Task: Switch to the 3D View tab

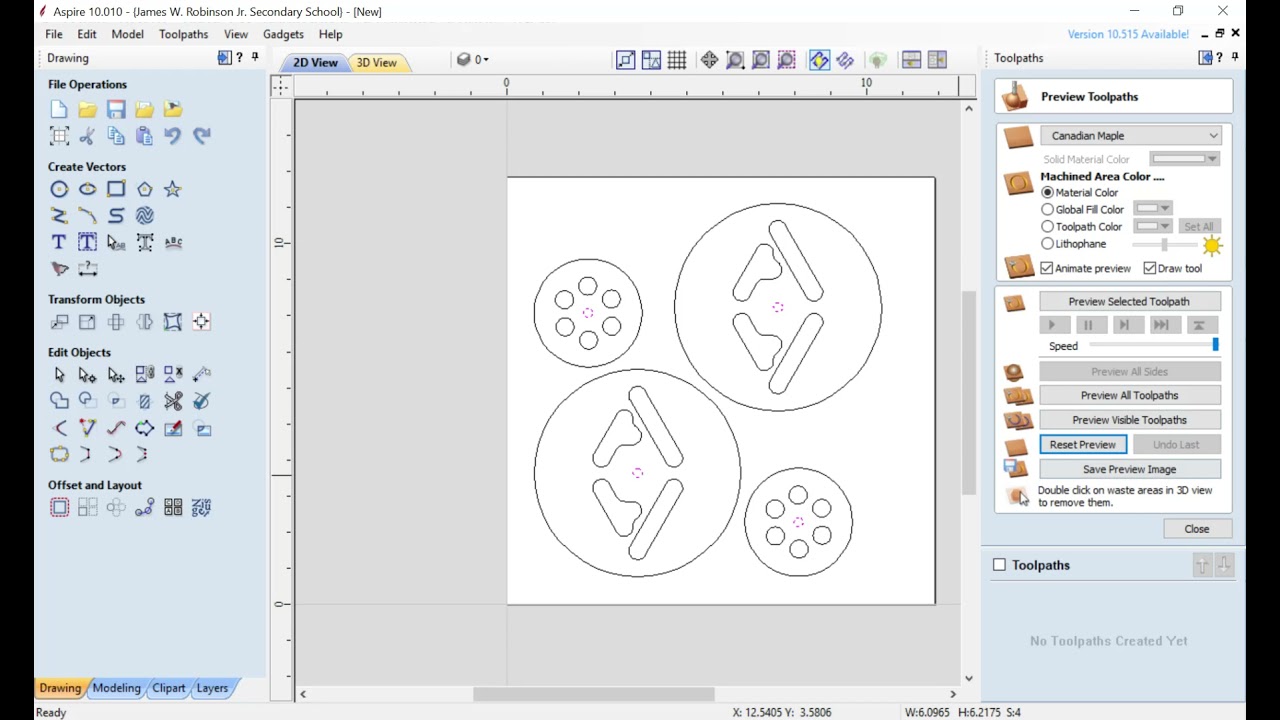Action: (376, 62)
